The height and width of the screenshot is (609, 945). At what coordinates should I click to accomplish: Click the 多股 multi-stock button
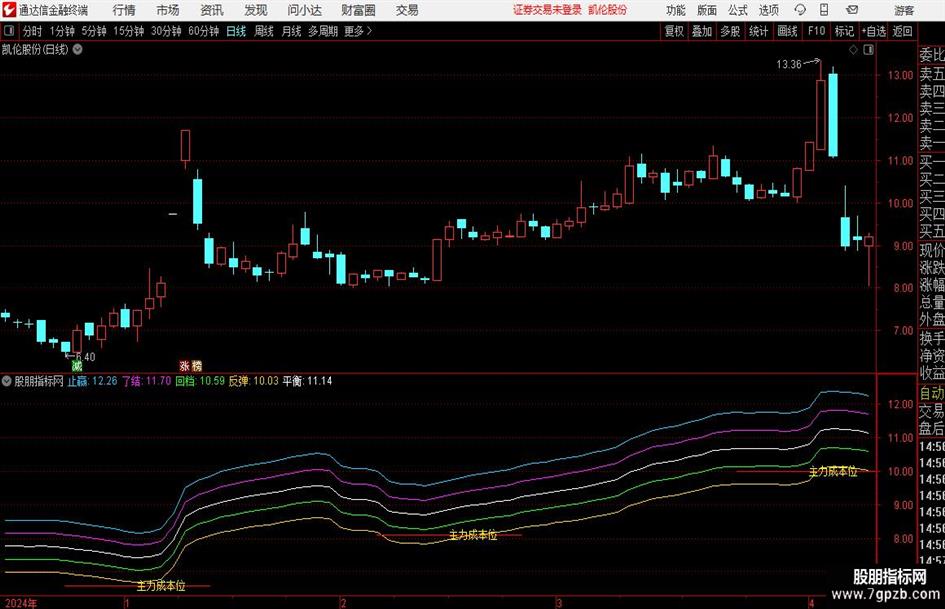pos(730,31)
